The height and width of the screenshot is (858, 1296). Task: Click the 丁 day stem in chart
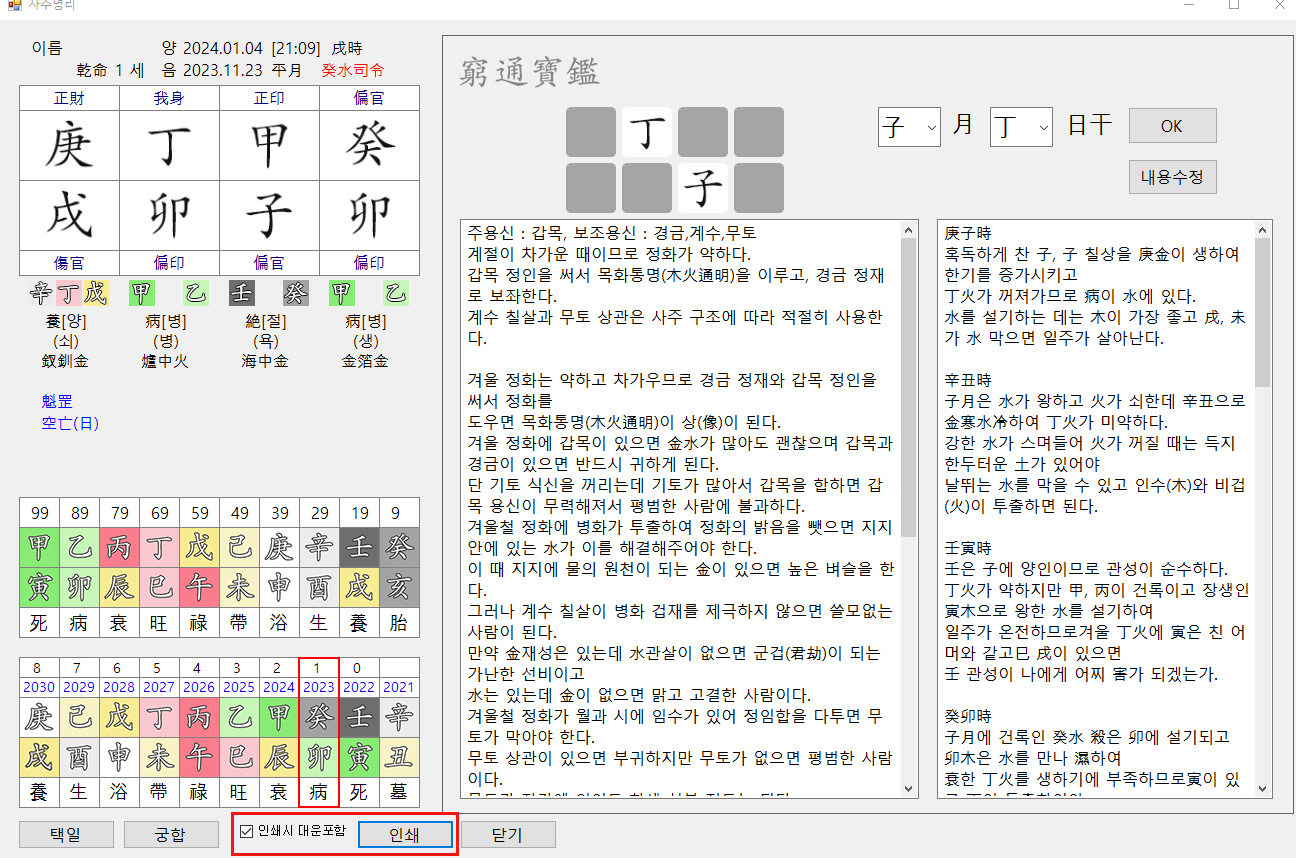pyautogui.click(x=169, y=145)
